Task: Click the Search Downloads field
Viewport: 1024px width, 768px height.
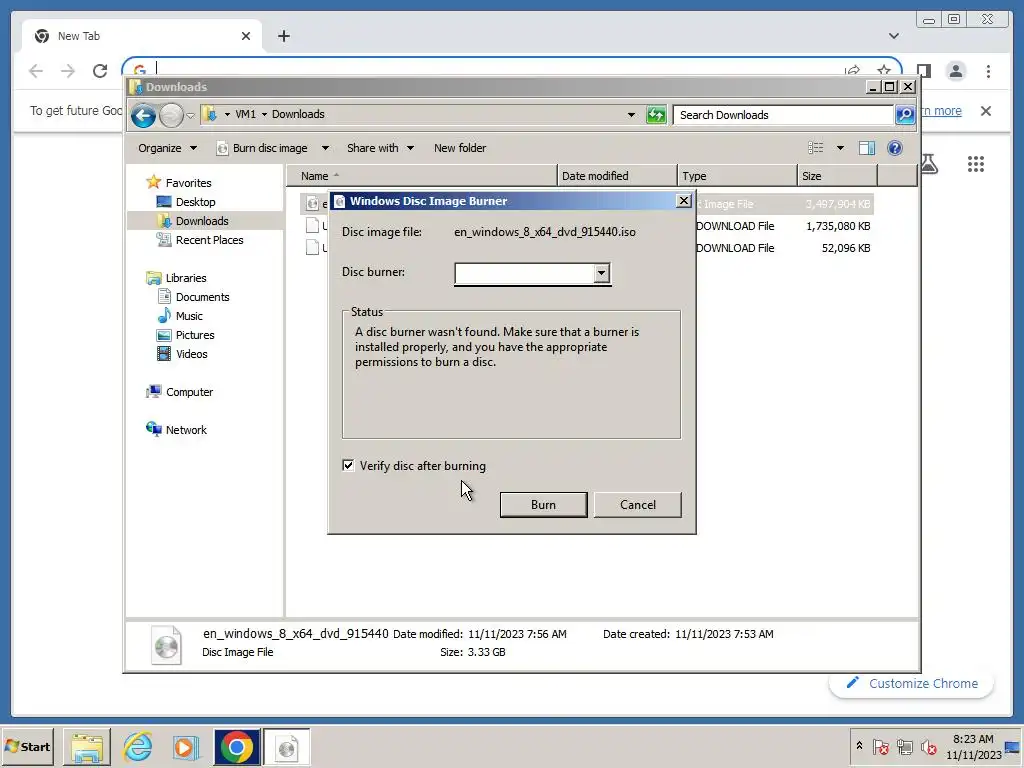Action: click(x=783, y=115)
